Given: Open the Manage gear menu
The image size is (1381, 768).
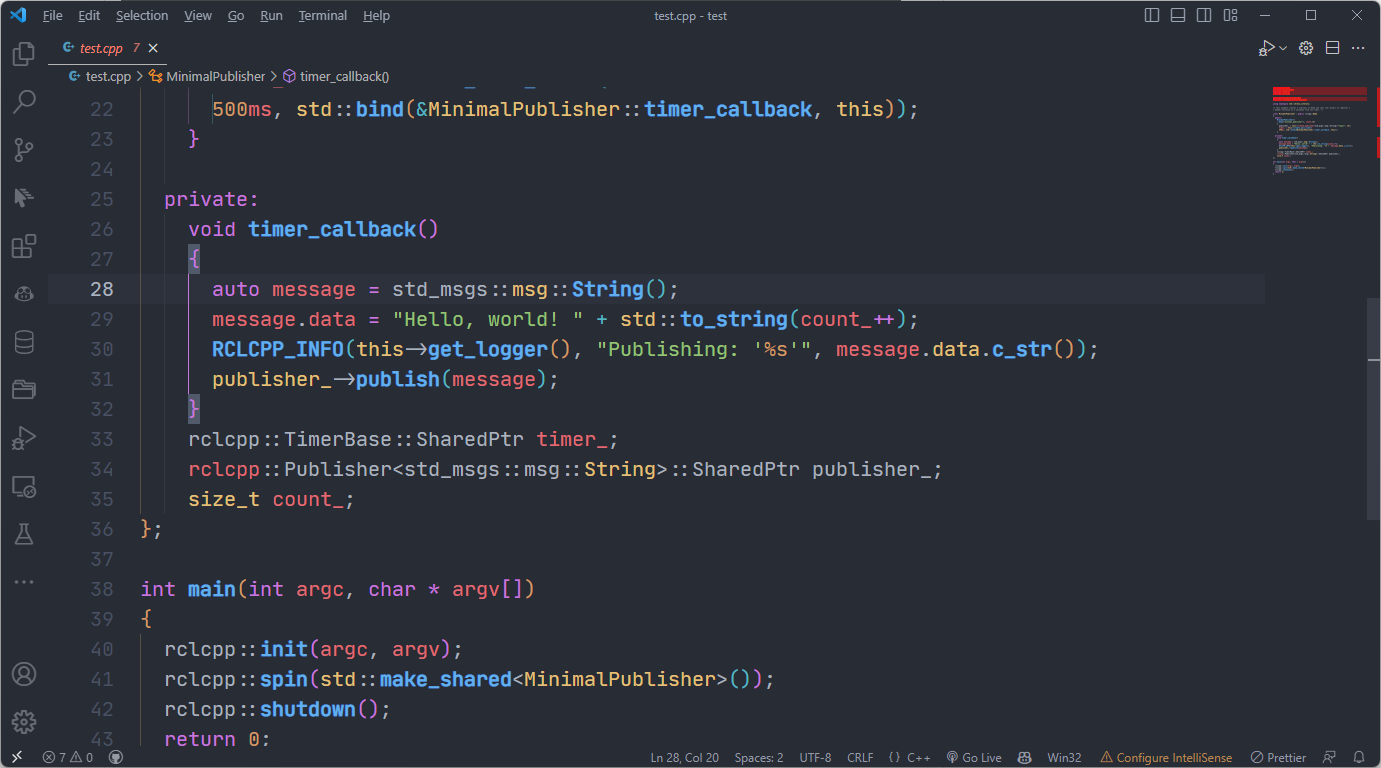Looking at the screenshot, I should coord(24,722).
